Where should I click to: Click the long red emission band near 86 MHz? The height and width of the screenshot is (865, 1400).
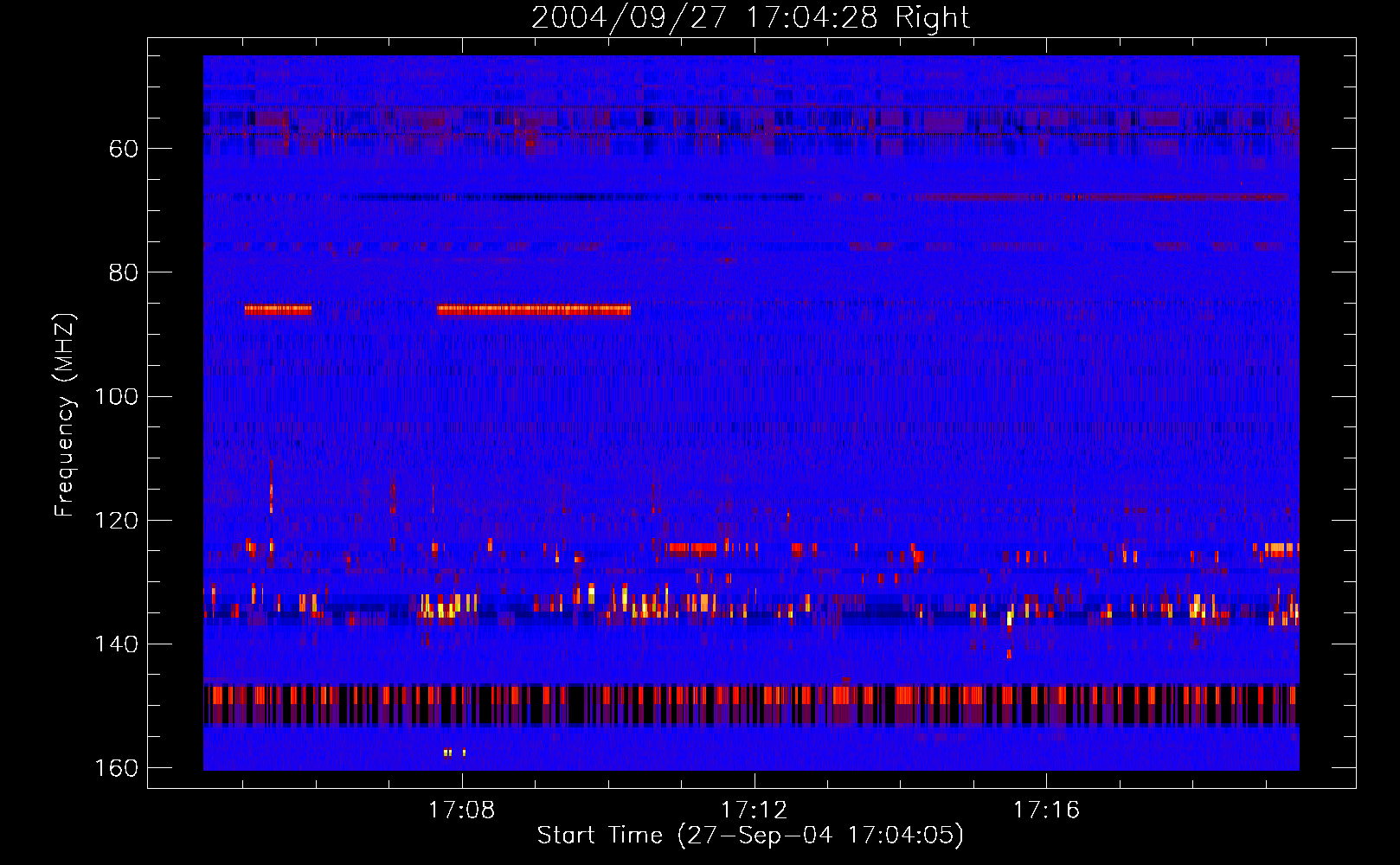point(534,309)
